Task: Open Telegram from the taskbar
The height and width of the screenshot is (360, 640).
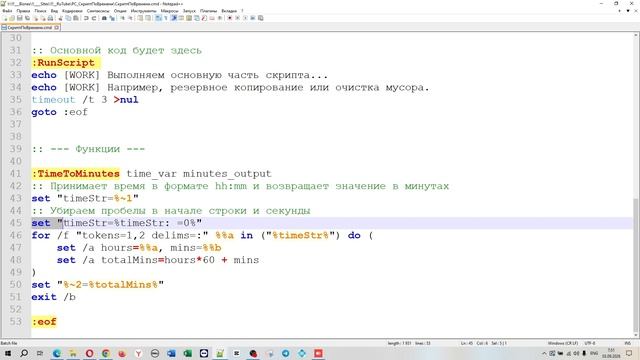Action: pos(286,353)
